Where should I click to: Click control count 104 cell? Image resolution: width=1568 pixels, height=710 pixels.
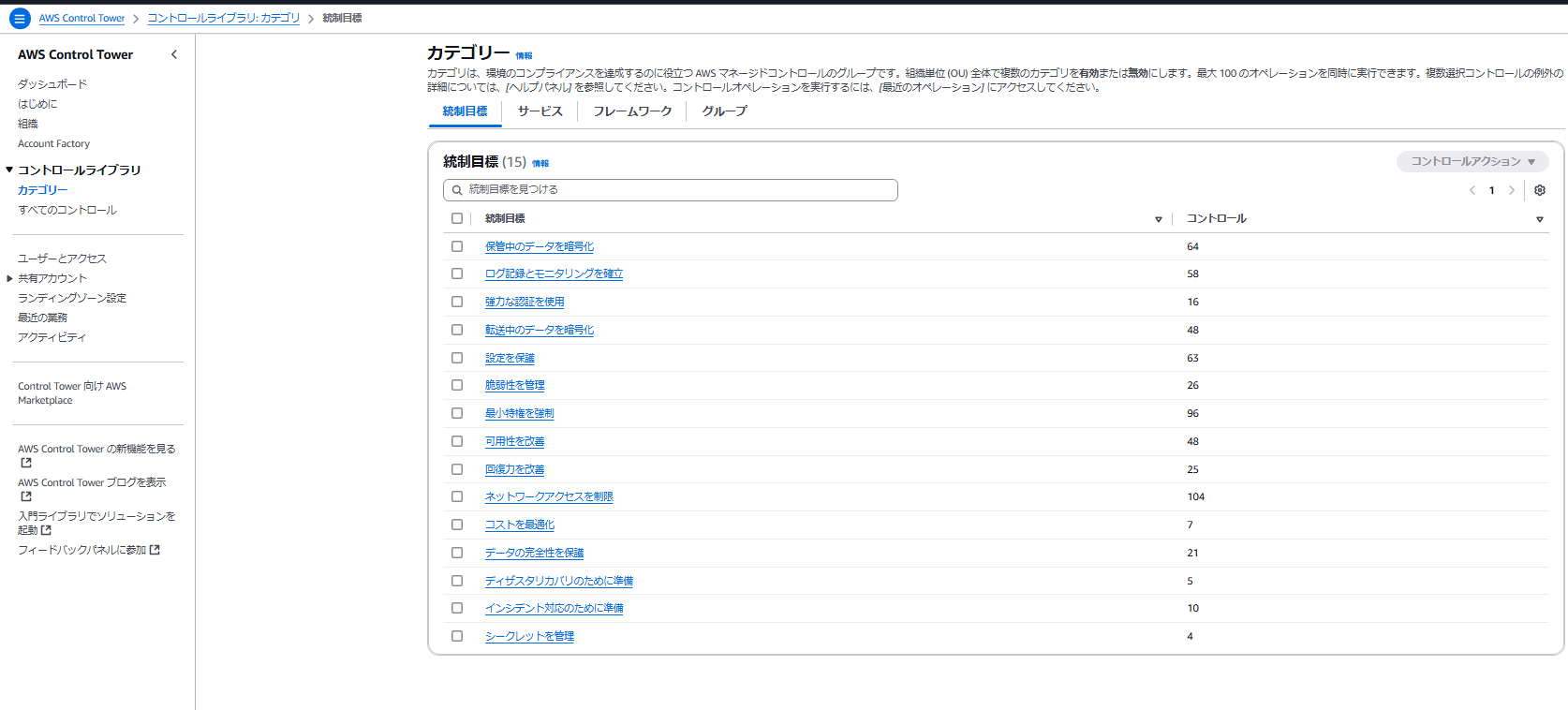[x=1196, y=496]
